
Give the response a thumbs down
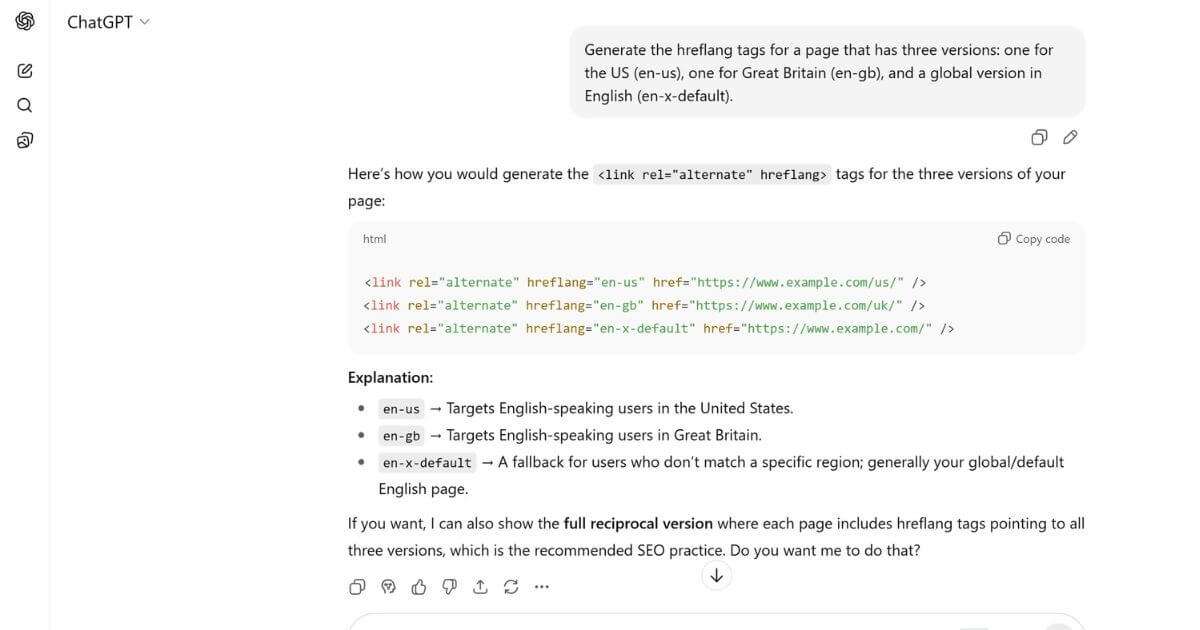click(450, 586)
